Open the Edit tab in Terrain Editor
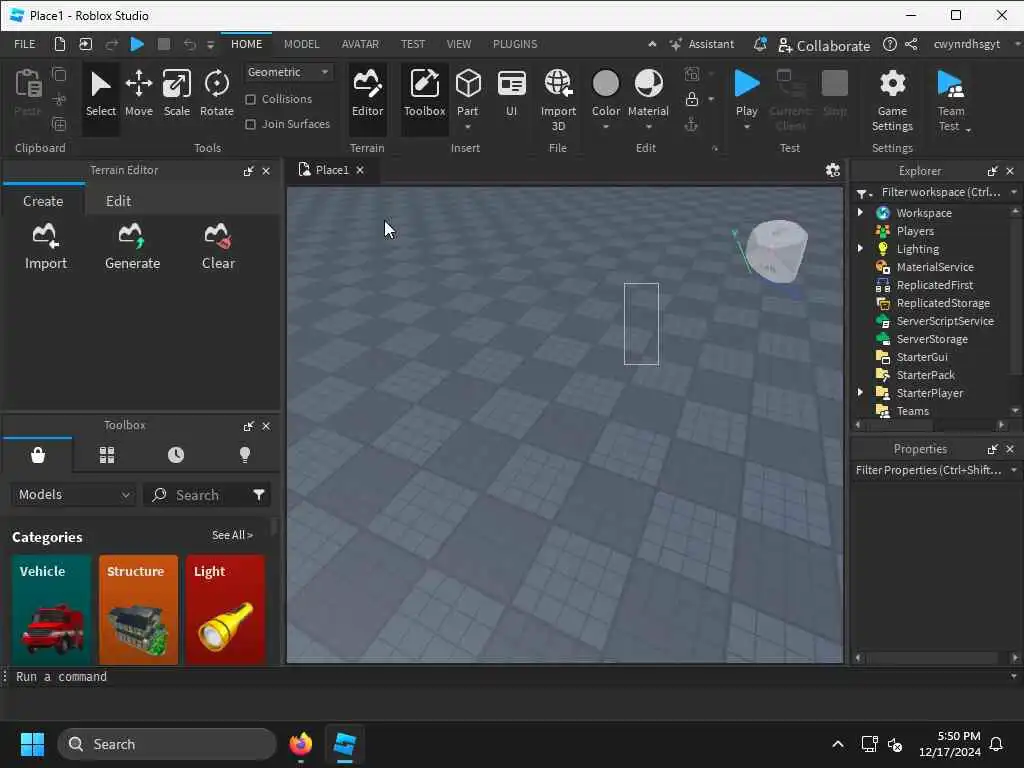This screenshot has width=1024, height=768. [118, 201]
